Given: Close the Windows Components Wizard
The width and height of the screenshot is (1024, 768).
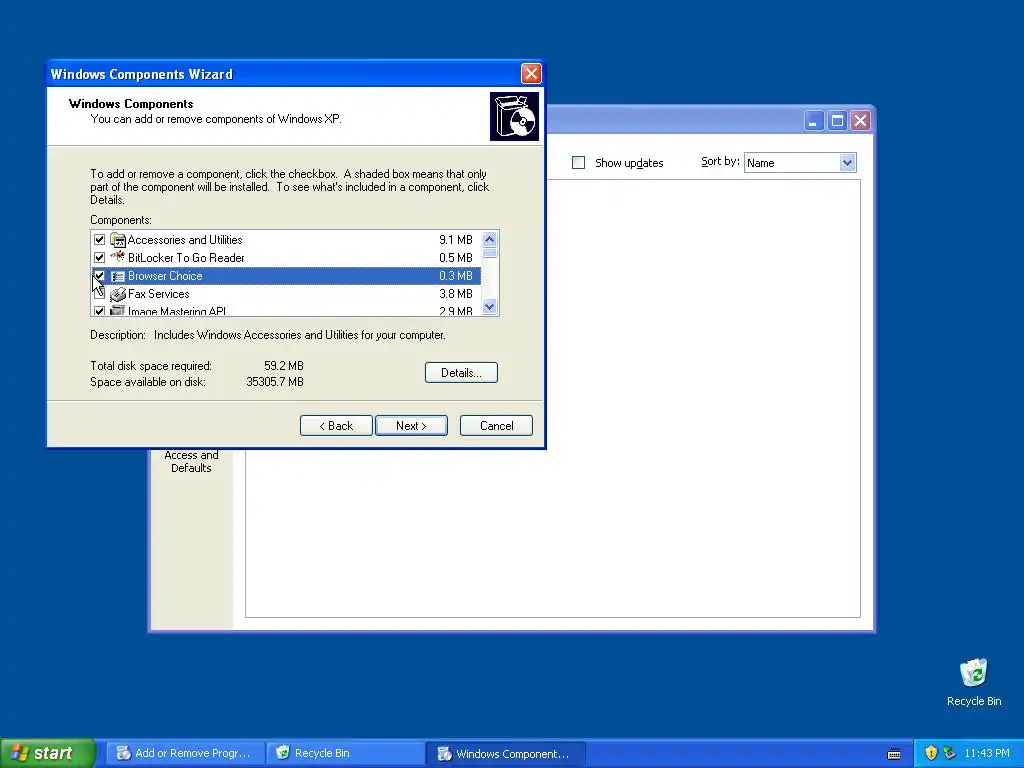Looking at the screenshot, I should 531,74.
